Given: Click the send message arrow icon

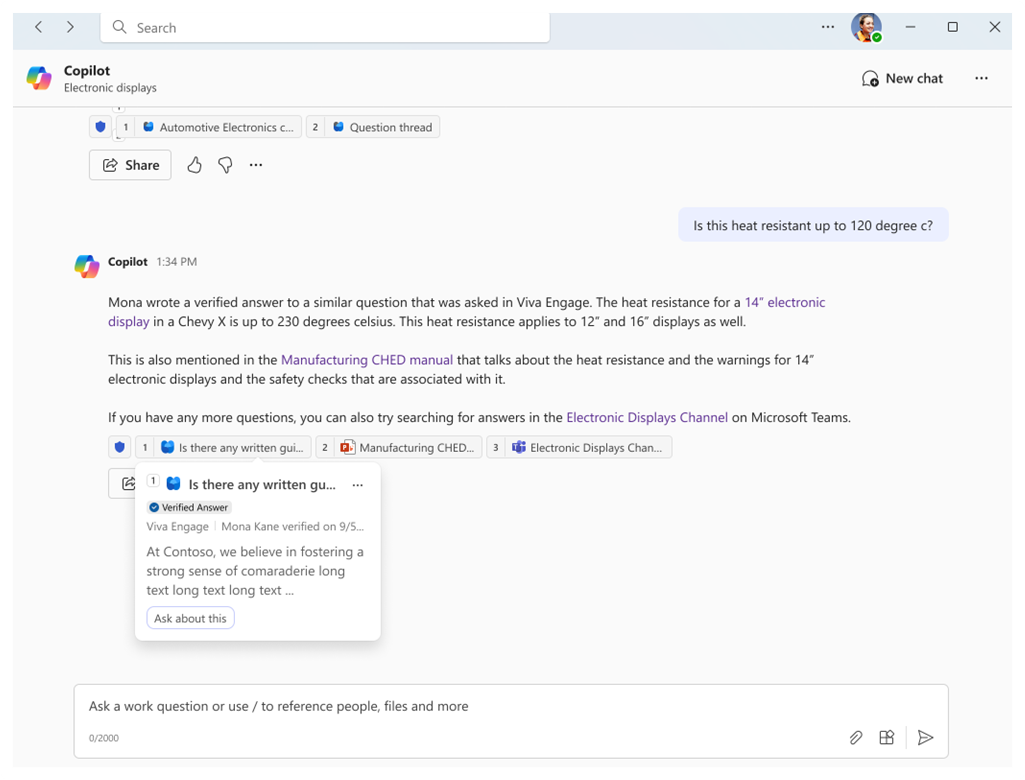Looking at the screenshot, I should [x=926, y=738].
